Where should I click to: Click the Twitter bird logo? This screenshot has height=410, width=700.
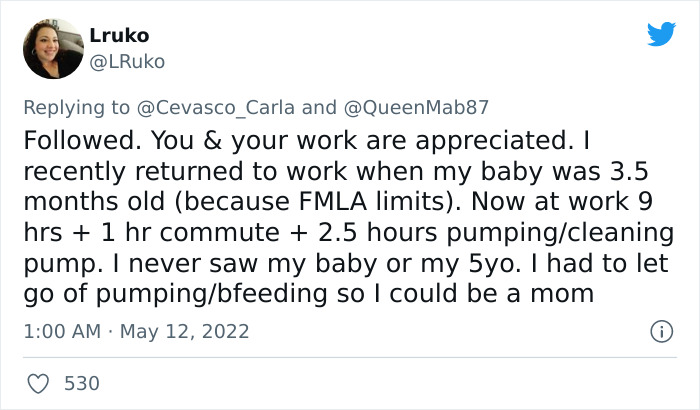tap(661, 34)
